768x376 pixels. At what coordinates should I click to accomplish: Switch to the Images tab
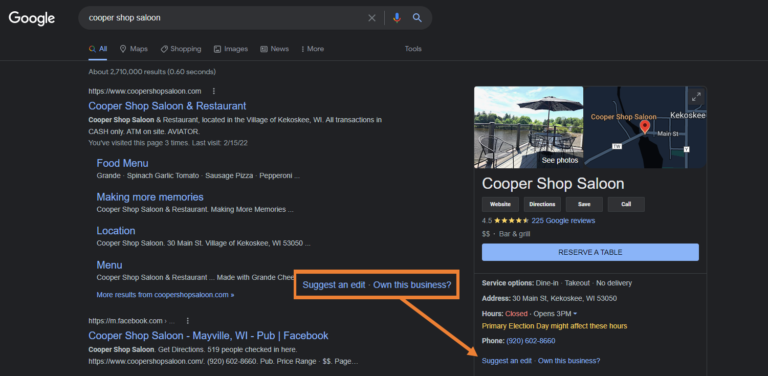231,49
